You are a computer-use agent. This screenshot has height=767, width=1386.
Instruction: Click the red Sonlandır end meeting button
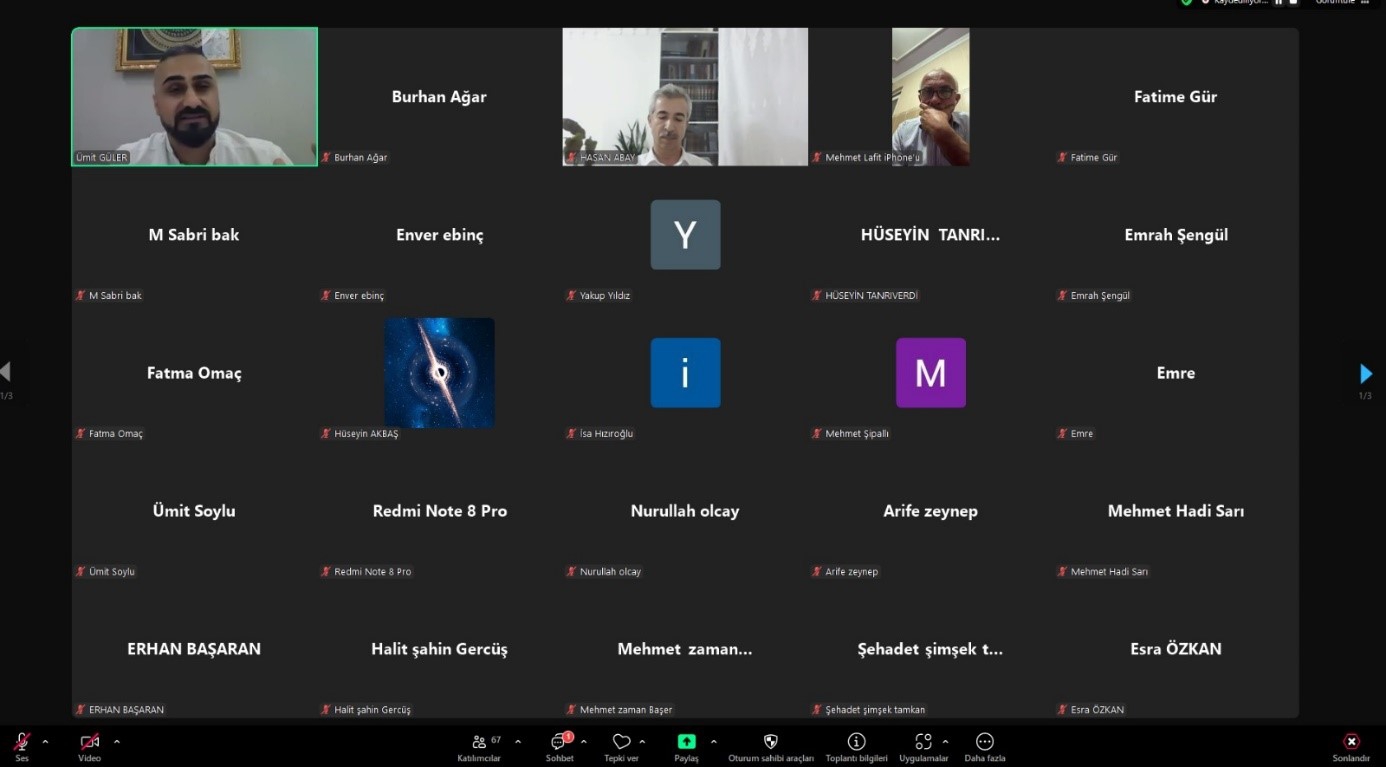point(1351,746)
